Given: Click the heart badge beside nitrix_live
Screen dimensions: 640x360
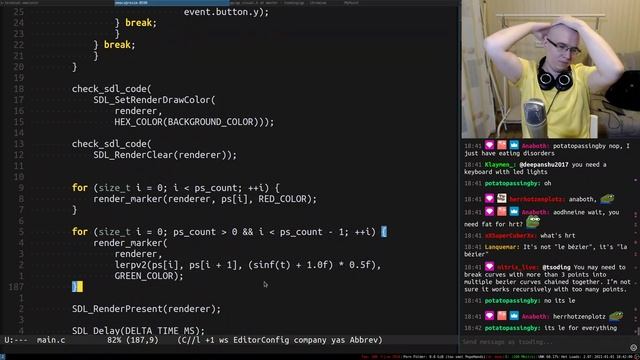Looking at the screenshot, I should coord(489,267).
